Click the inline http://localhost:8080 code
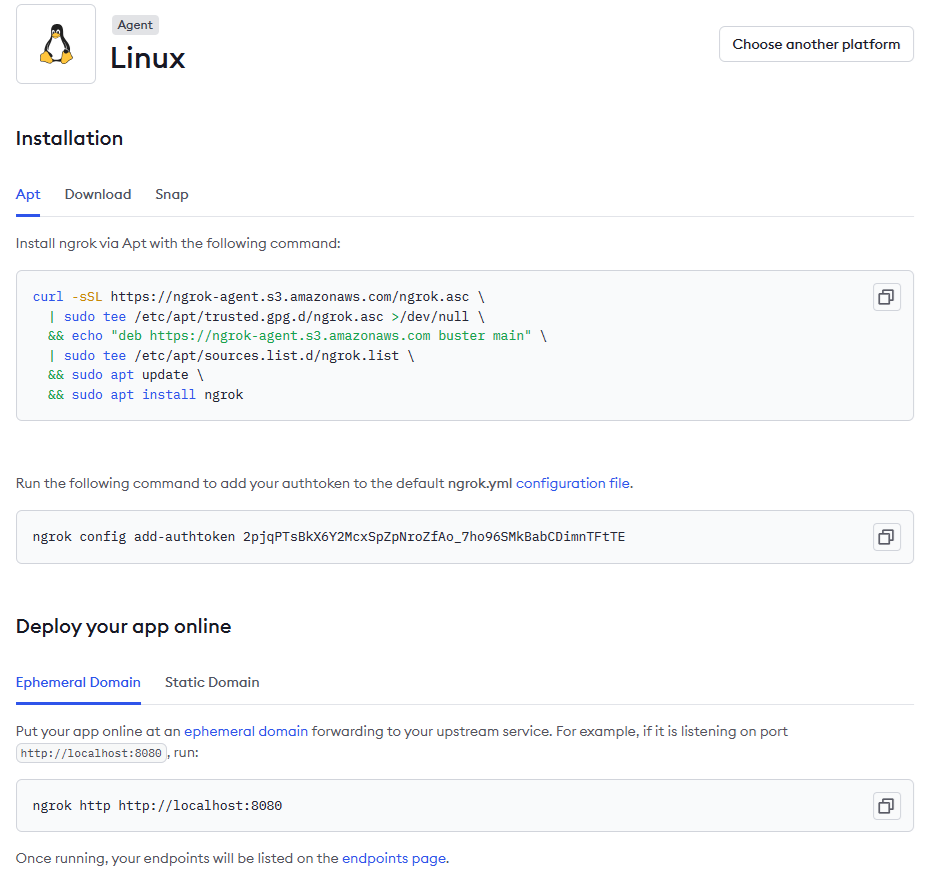The width and height of the screenshot is (934, 880). click(x=91, y=753)
